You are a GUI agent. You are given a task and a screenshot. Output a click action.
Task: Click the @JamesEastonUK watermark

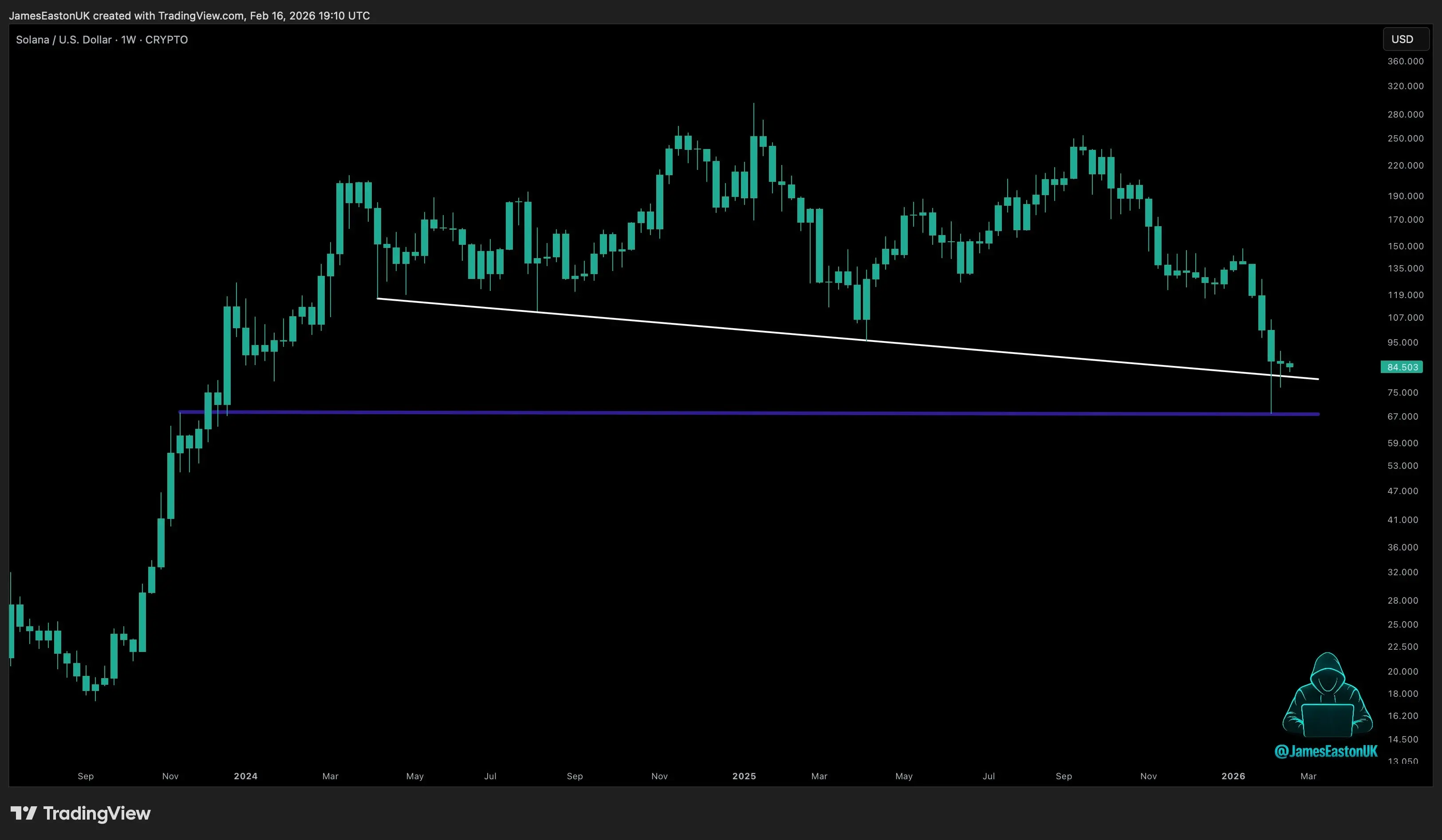(1326, 751)
